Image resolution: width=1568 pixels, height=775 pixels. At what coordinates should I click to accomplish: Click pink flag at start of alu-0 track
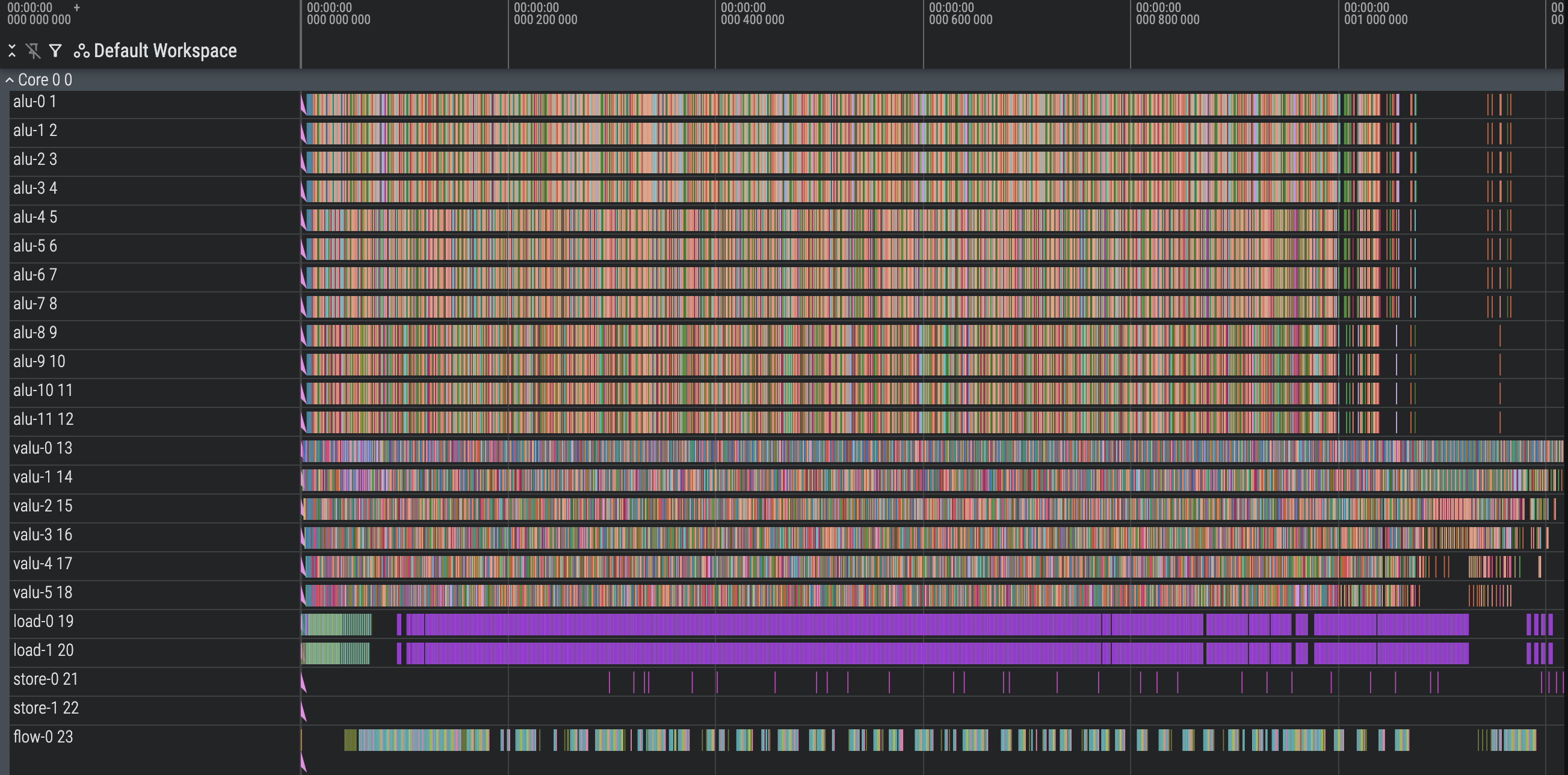[303, 106]
